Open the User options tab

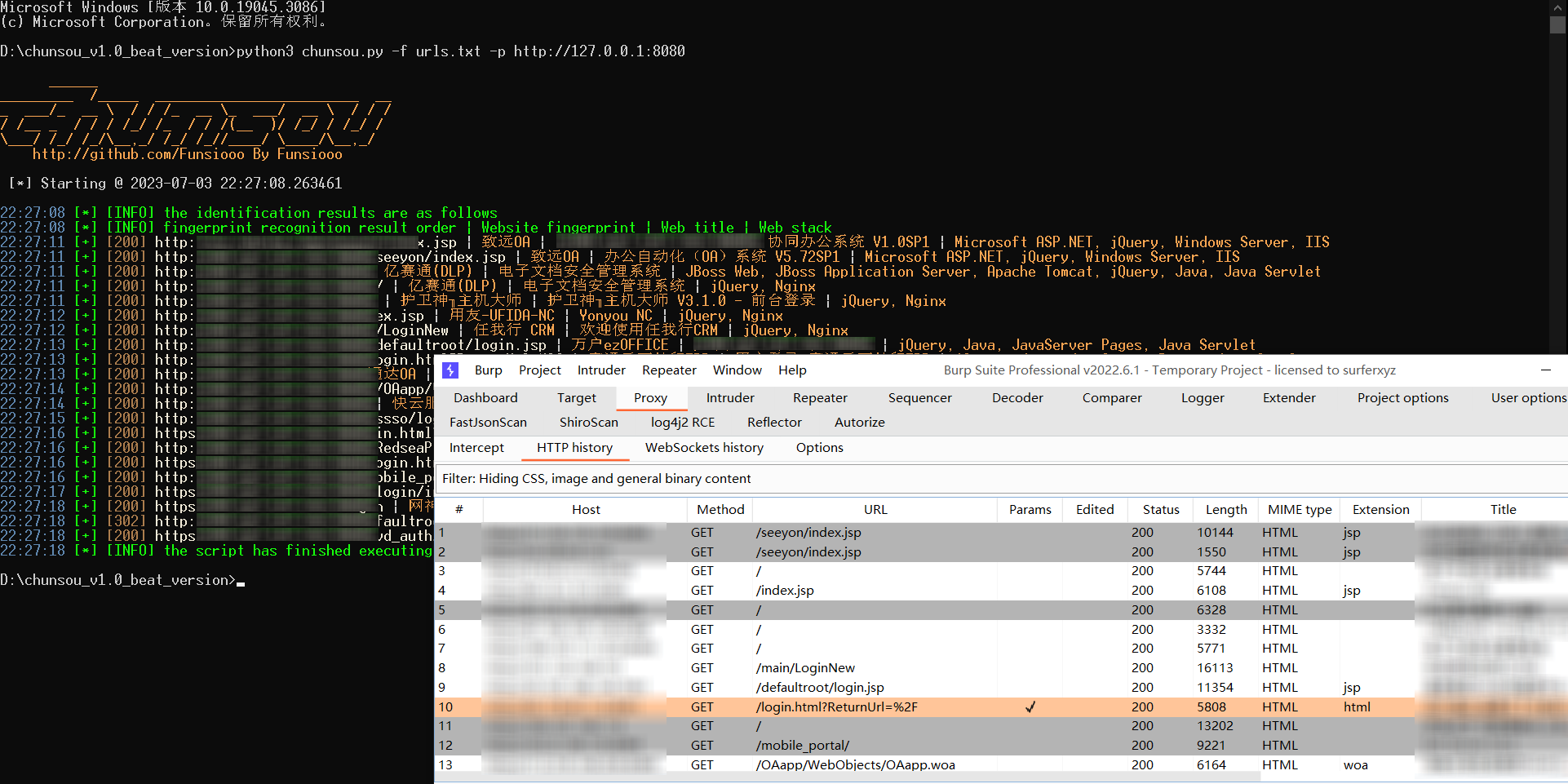pyautogui.click(x=1528, y=398)
